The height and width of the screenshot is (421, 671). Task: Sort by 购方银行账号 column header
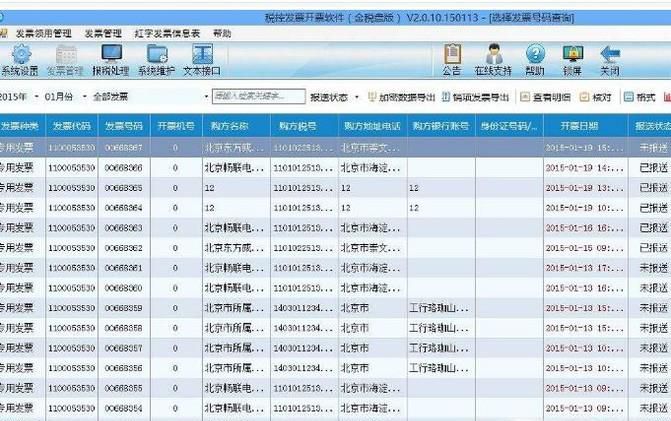[x=441, y=126]
